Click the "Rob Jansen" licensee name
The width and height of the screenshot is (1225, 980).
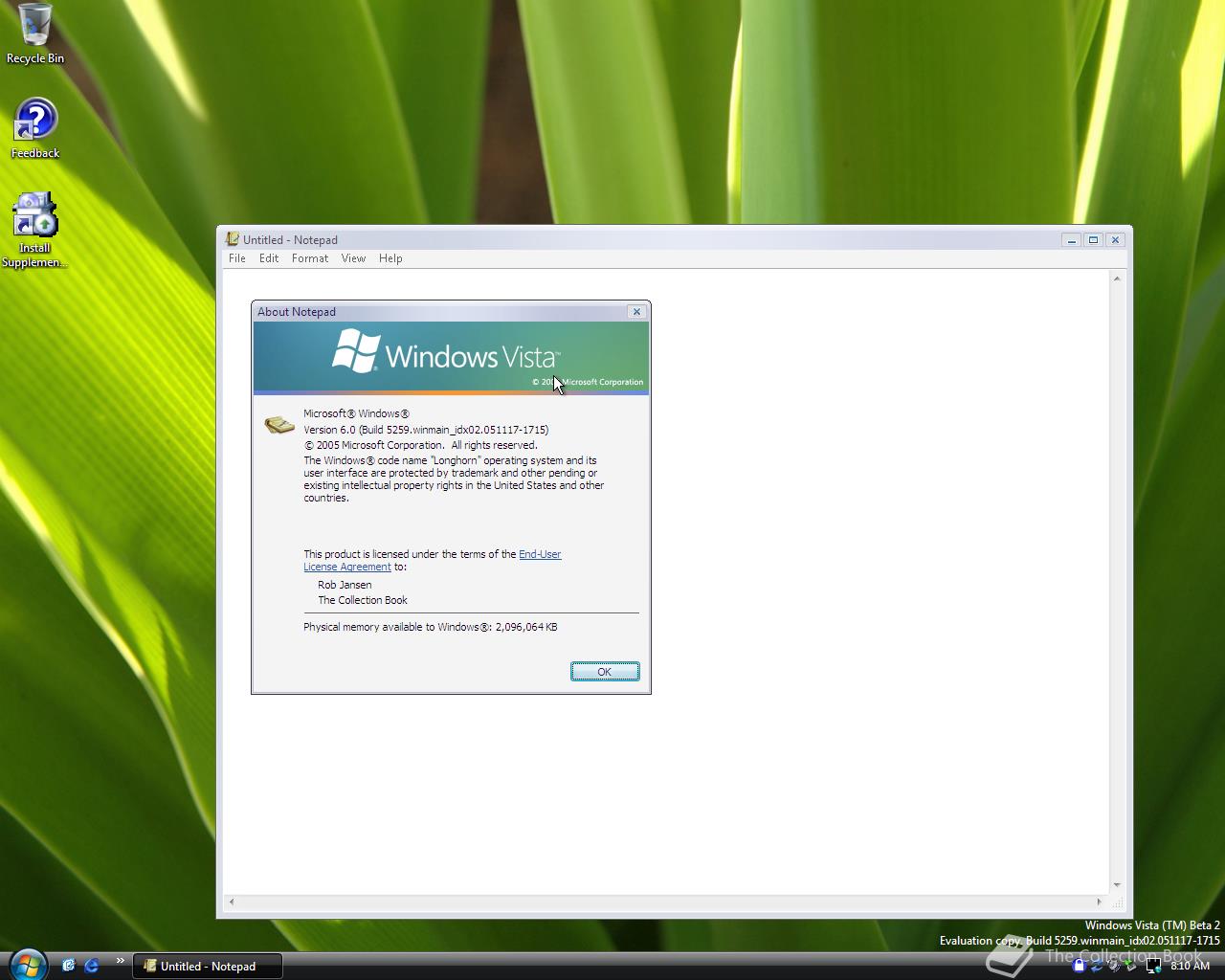(345, 585)
